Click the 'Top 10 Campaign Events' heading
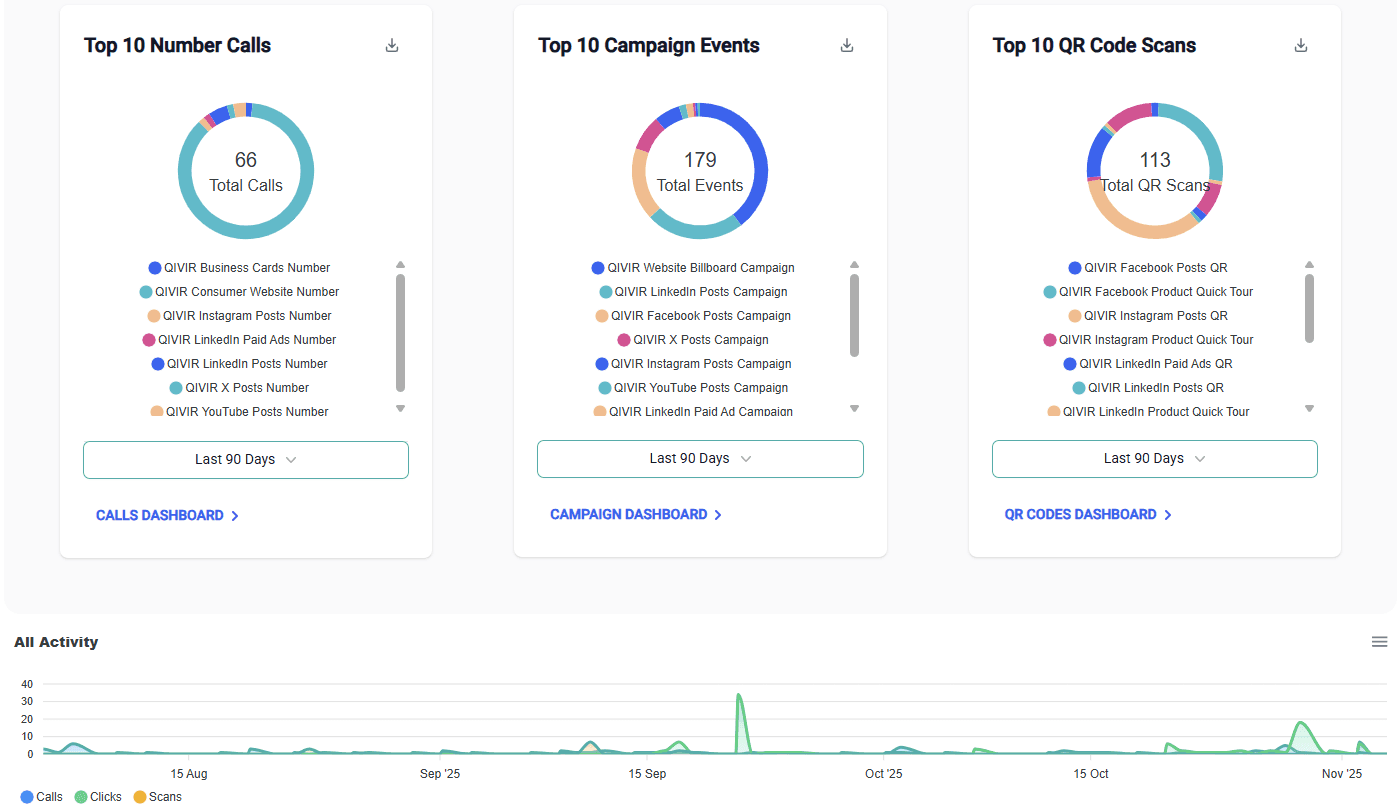 (x=649, y=45)
